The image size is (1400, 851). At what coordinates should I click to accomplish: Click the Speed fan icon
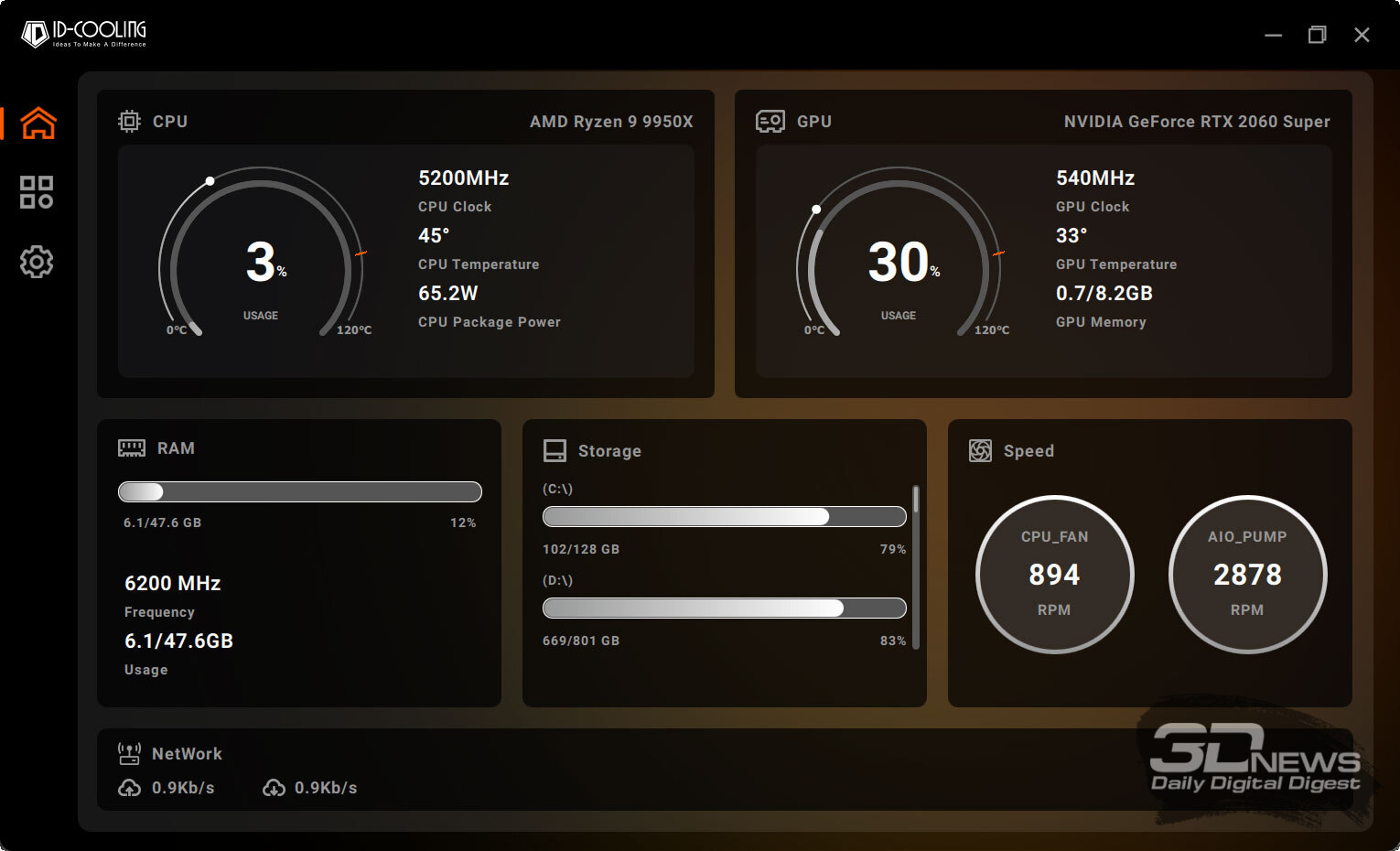pyautogui.click(x=980, y=451)
